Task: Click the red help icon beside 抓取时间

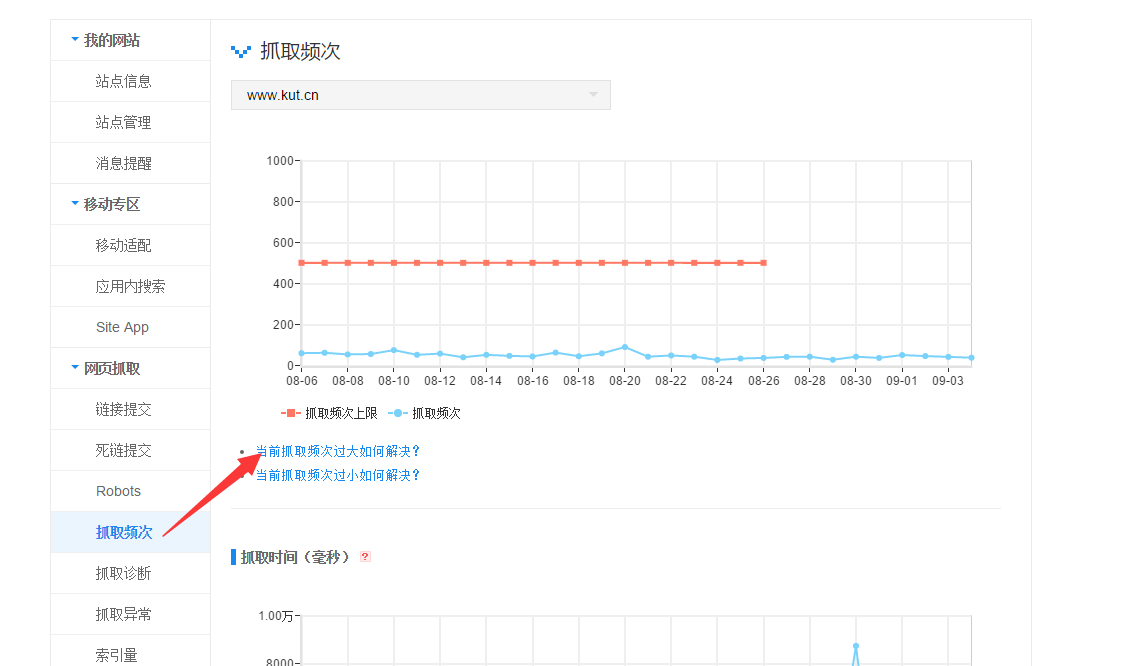Action: pos(365,557)
